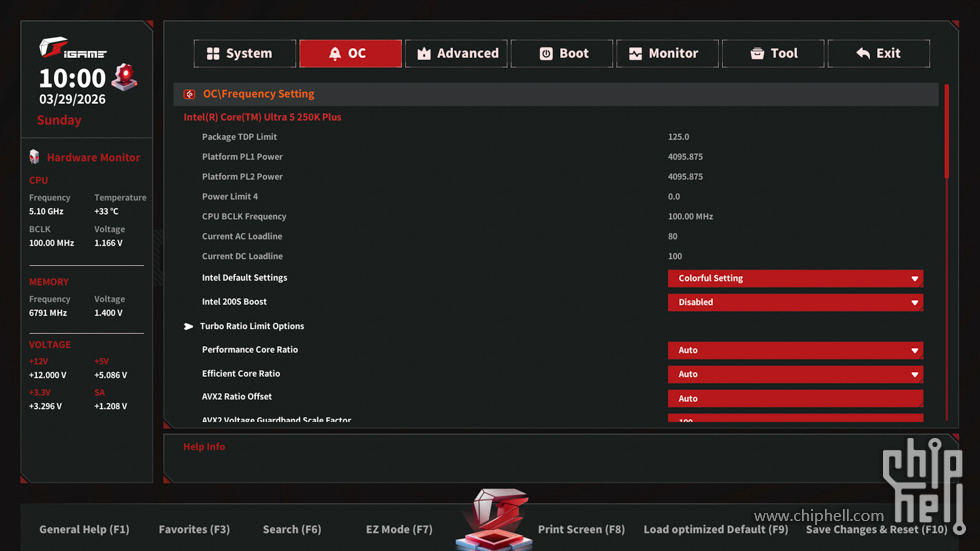Click Current AC Loadline label
The image size is (980, 551).
tap(242, 237)
